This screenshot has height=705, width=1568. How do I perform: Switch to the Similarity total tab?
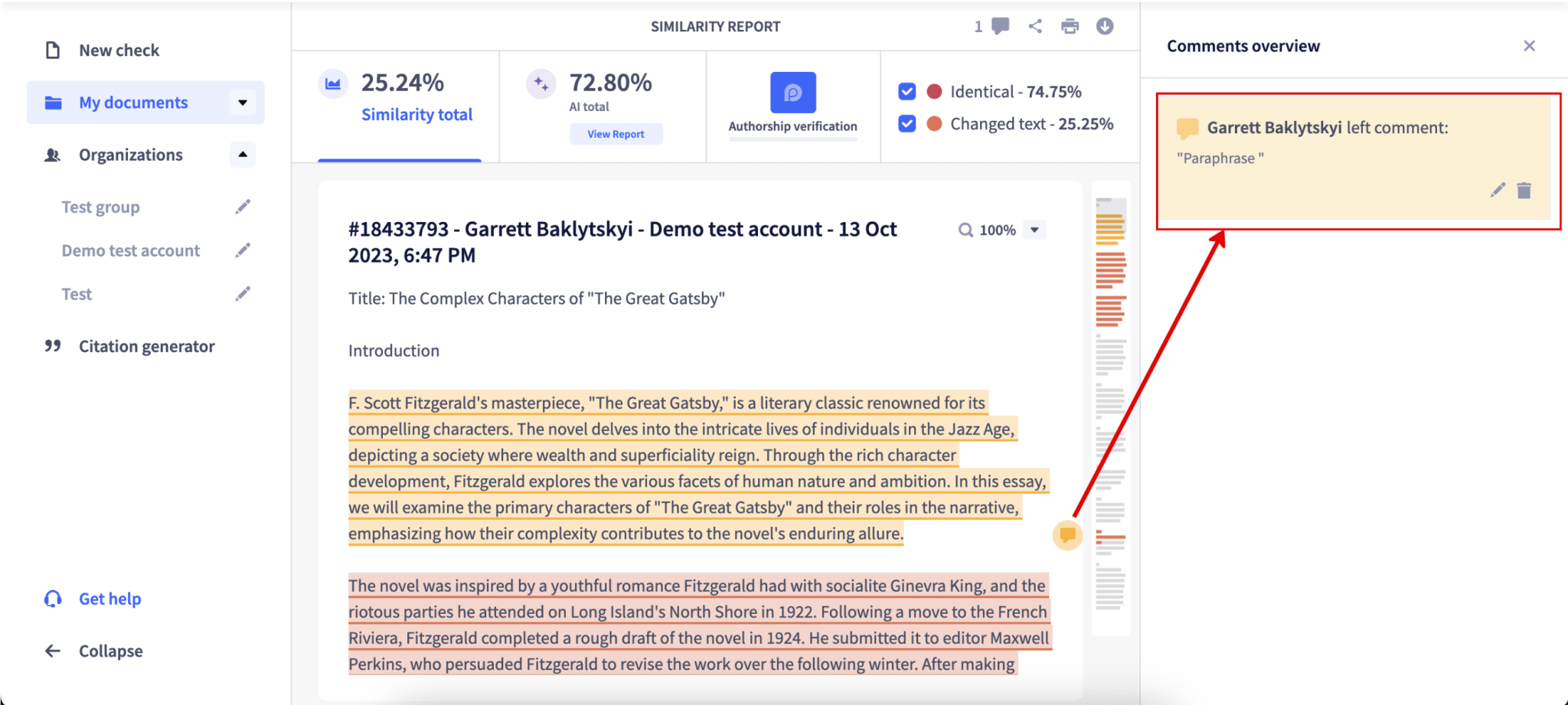(416, 114)
